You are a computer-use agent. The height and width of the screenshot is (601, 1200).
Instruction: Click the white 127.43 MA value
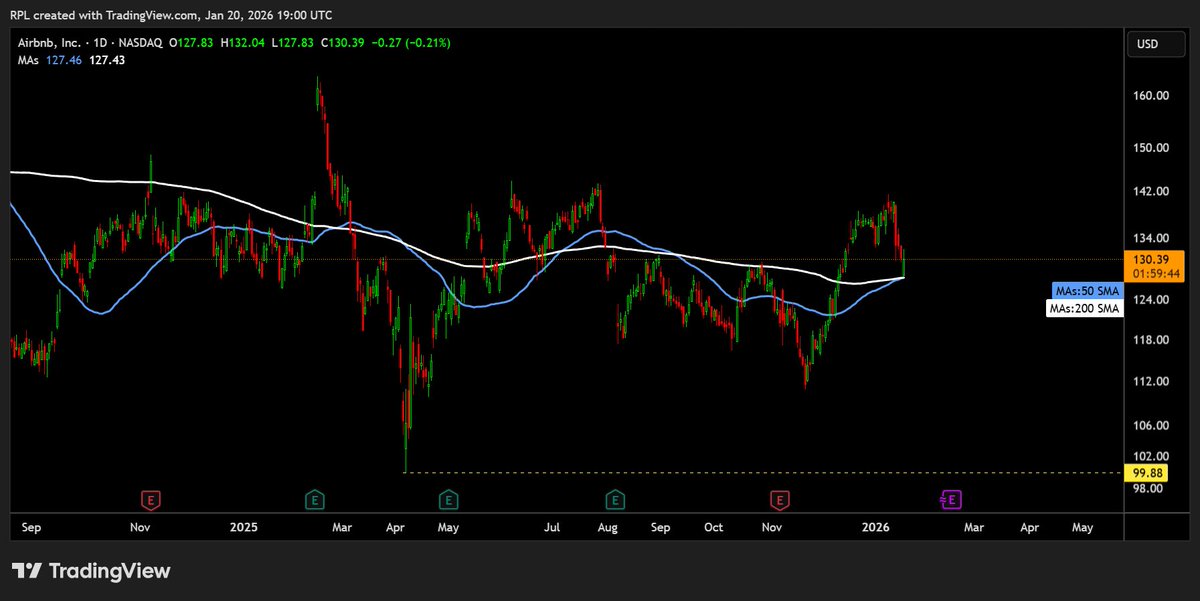pyautogui.click(x=106, y=60)
